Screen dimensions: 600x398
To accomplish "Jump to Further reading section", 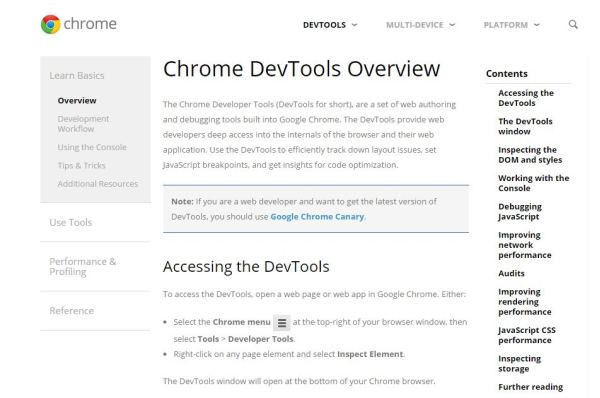I will point(530,387).
